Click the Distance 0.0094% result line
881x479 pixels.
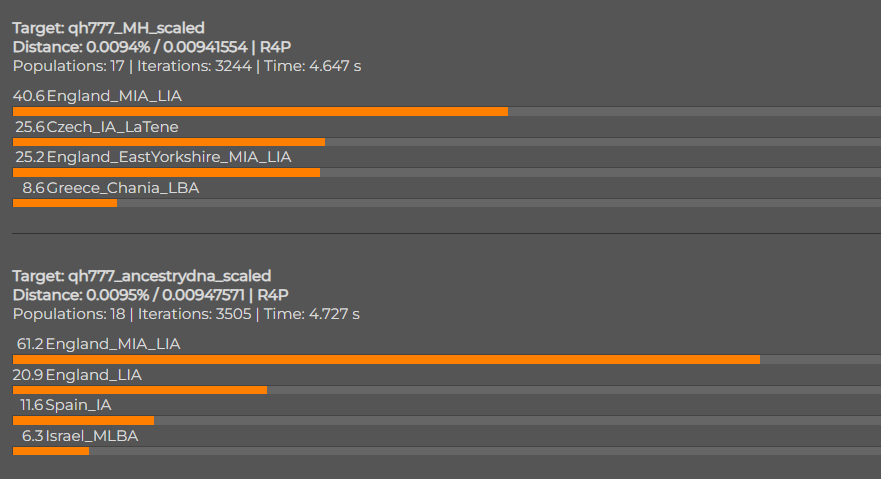point(152,47)
